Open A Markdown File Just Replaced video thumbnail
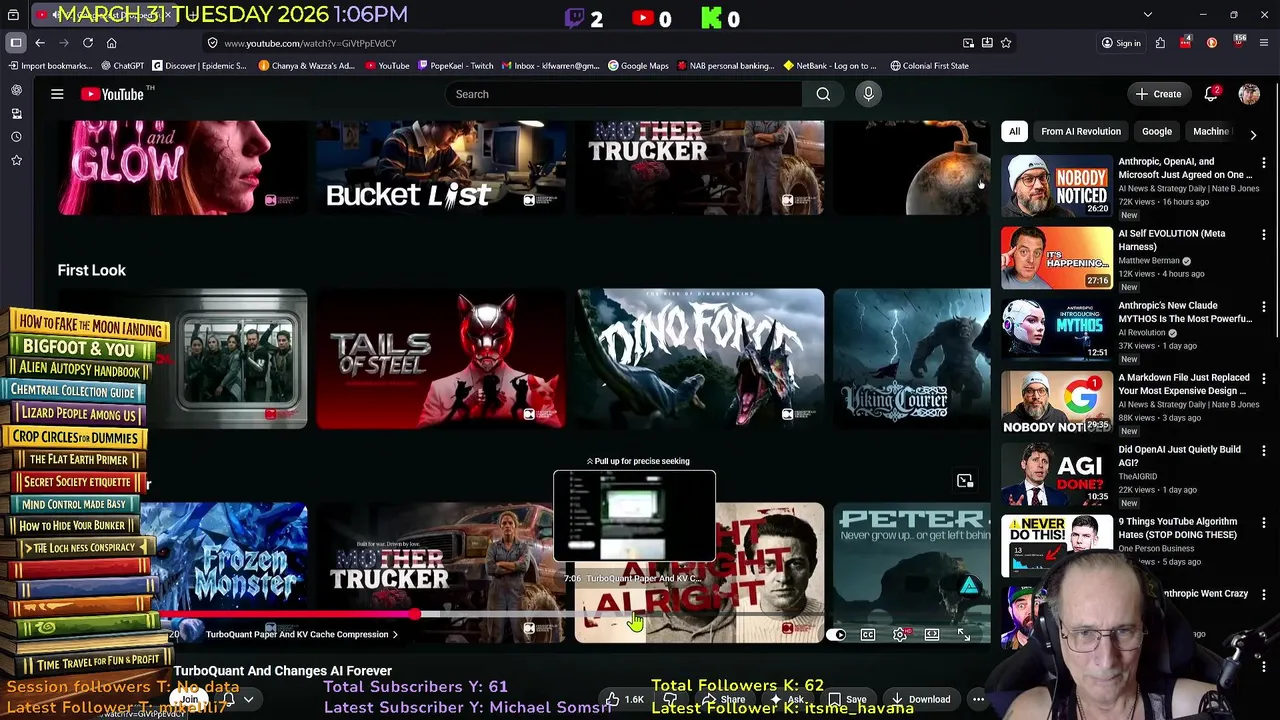 point(1057,401)
